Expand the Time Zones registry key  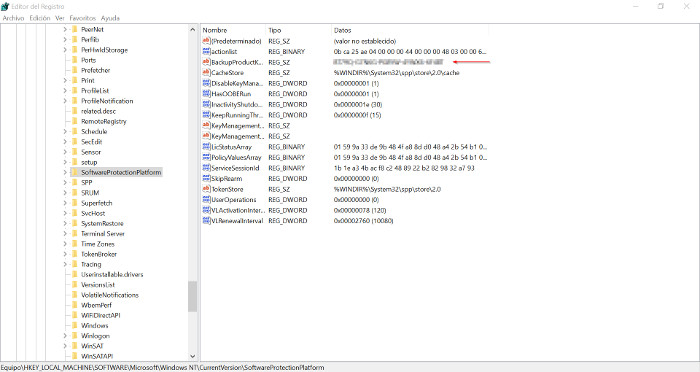click(x=65, y=244)
